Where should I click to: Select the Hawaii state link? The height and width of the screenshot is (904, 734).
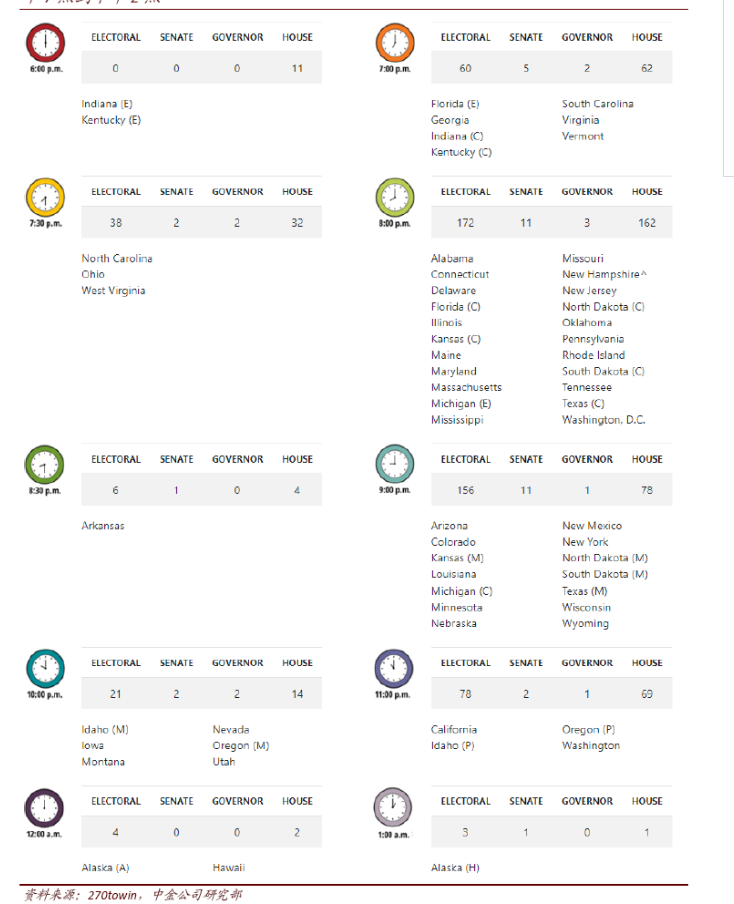click(x=228, y=867)
